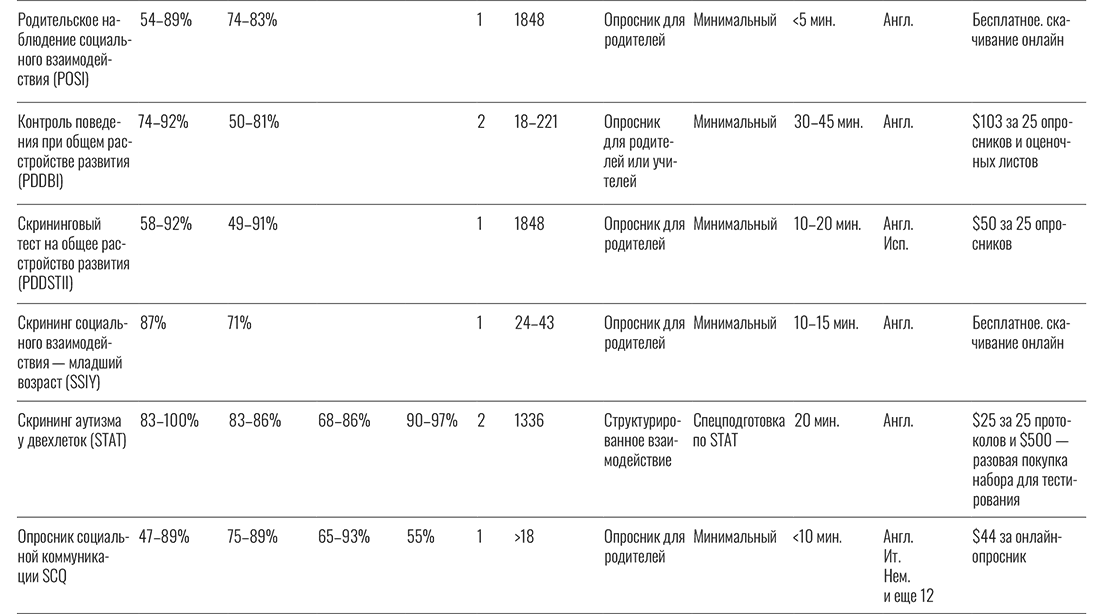Click the 54–89% value
This screenshot has width=1100, height=614.
[x=166, y=19]
